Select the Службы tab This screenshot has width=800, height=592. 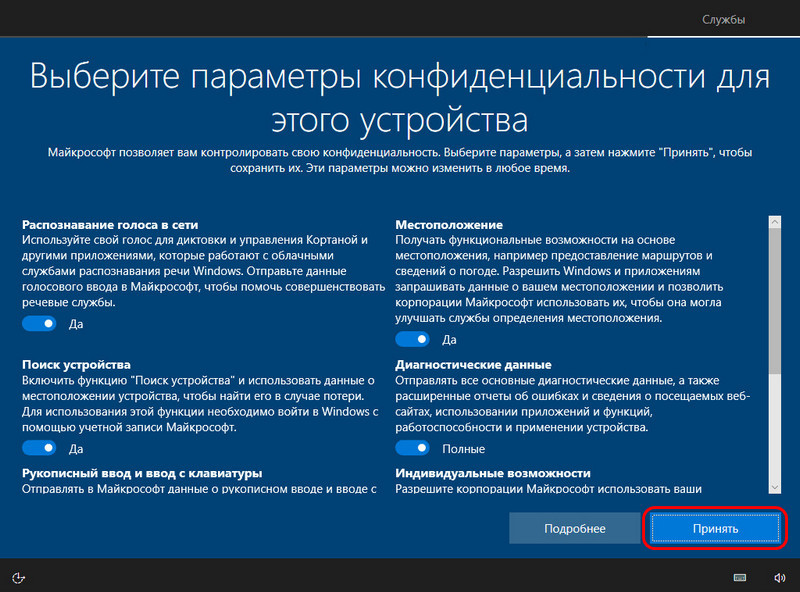[x=723, y=19]
